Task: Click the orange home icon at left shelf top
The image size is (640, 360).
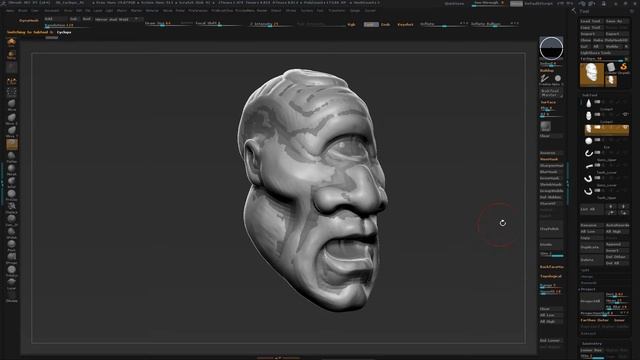Action: [11, 41]
